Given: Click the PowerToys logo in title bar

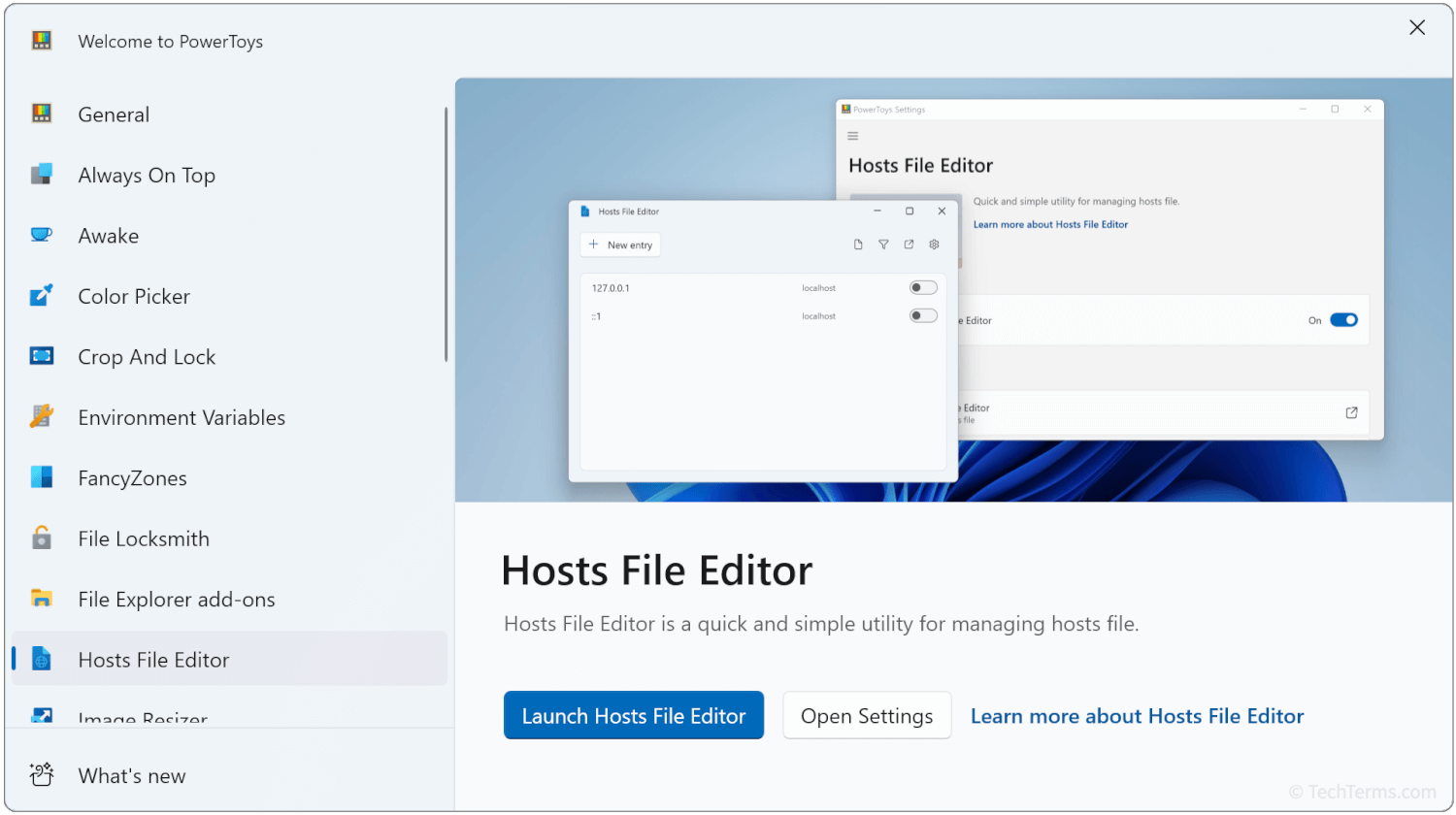Looking at the screenshot, I should click(x=42, y=41).
